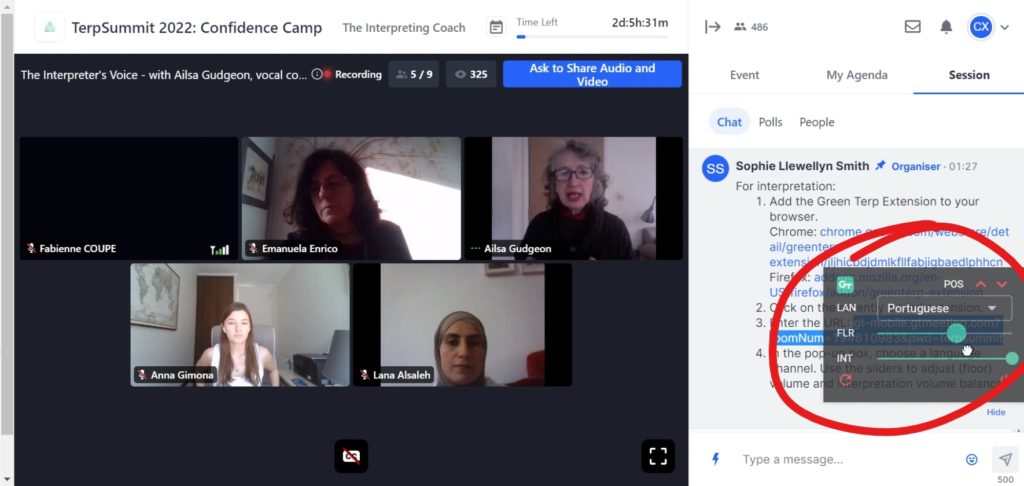Adjust the FLR floor volume slider

click(944, 333)
